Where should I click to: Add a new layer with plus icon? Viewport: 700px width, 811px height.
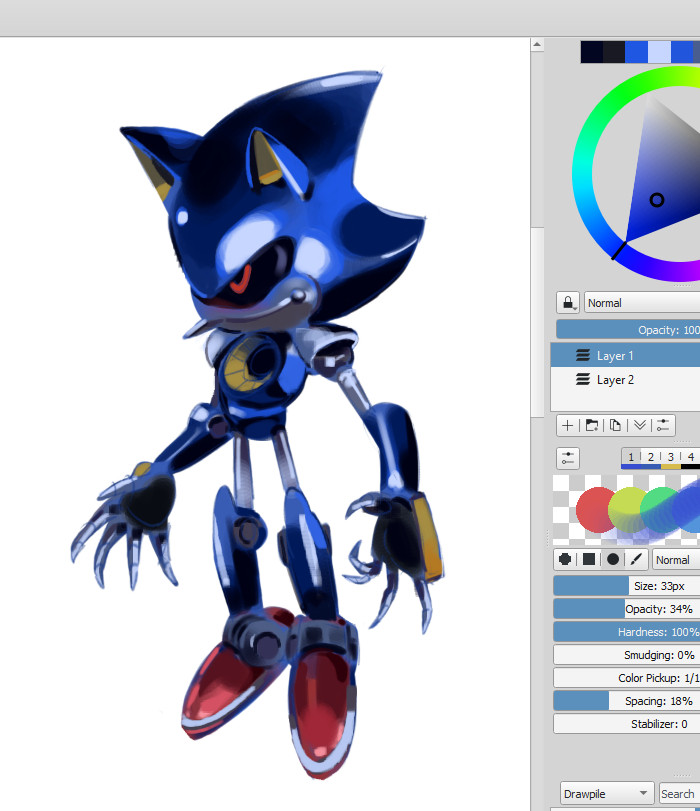(x=567, y=426)
